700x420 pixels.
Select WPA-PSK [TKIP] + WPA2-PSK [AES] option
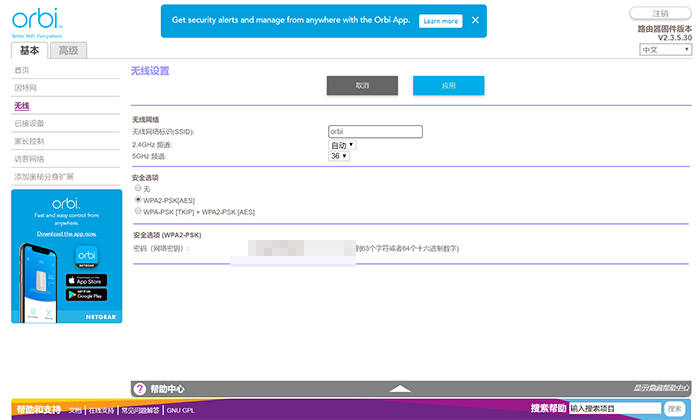(138, 211)
